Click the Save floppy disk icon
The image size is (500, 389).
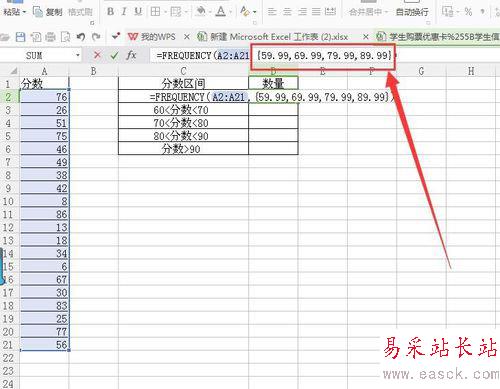[20, 37]
